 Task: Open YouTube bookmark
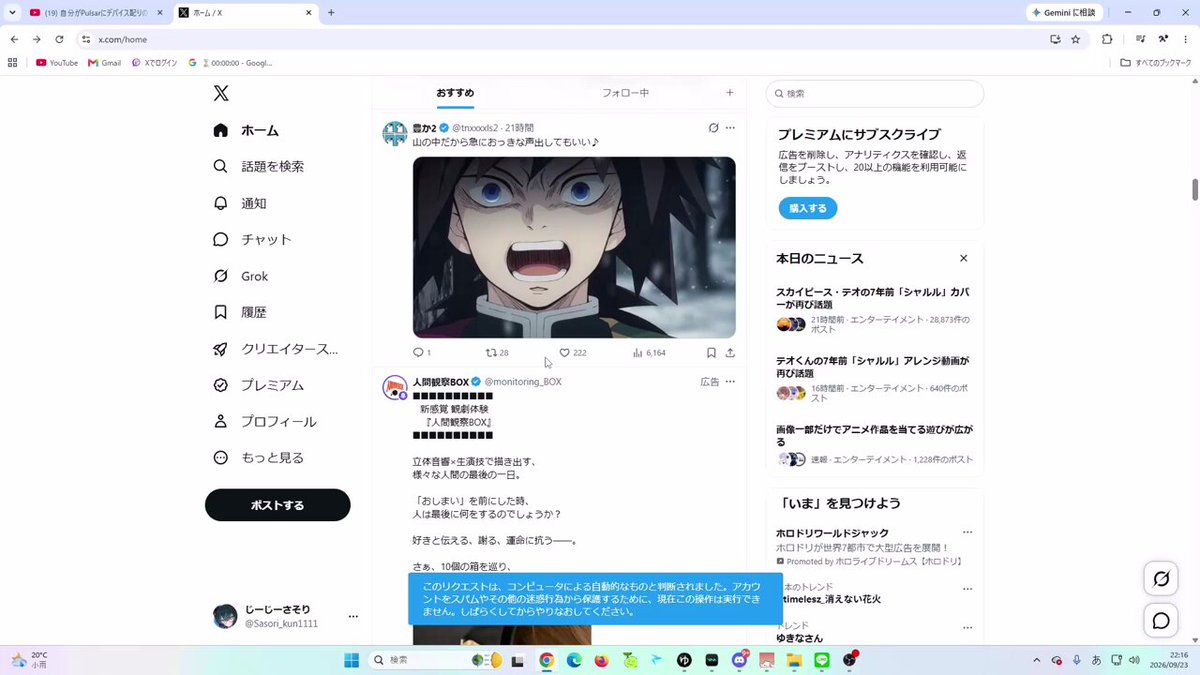(57, 62)
